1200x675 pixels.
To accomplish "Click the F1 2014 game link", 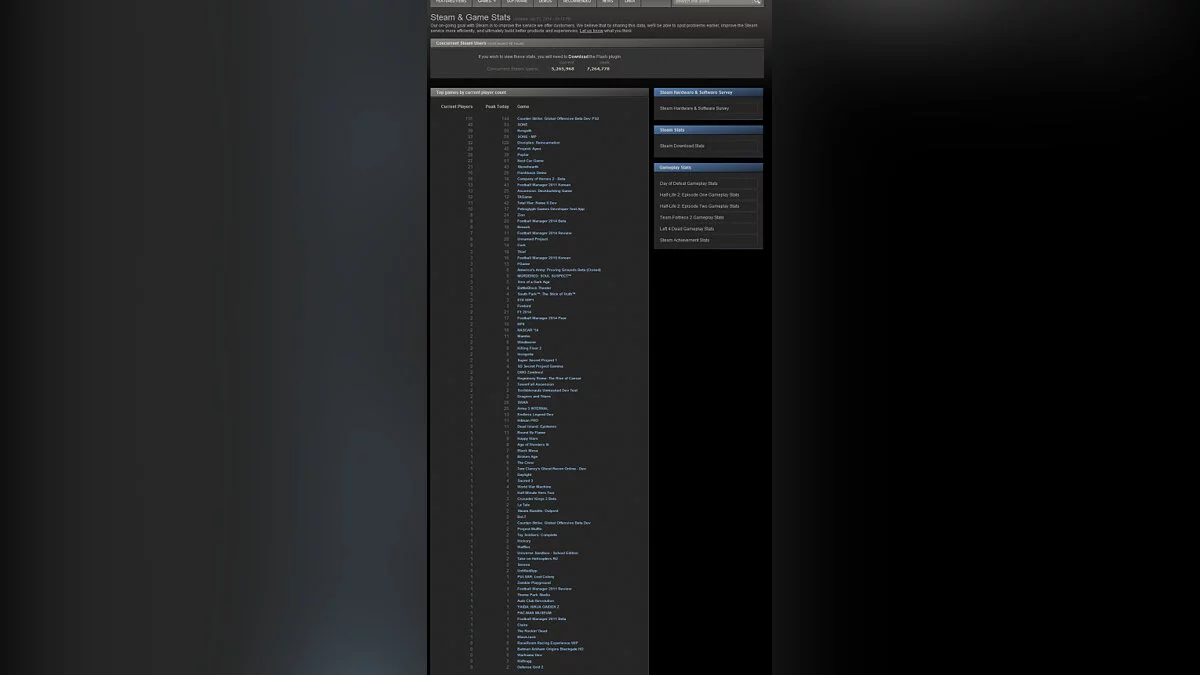I will pos(524,311).
